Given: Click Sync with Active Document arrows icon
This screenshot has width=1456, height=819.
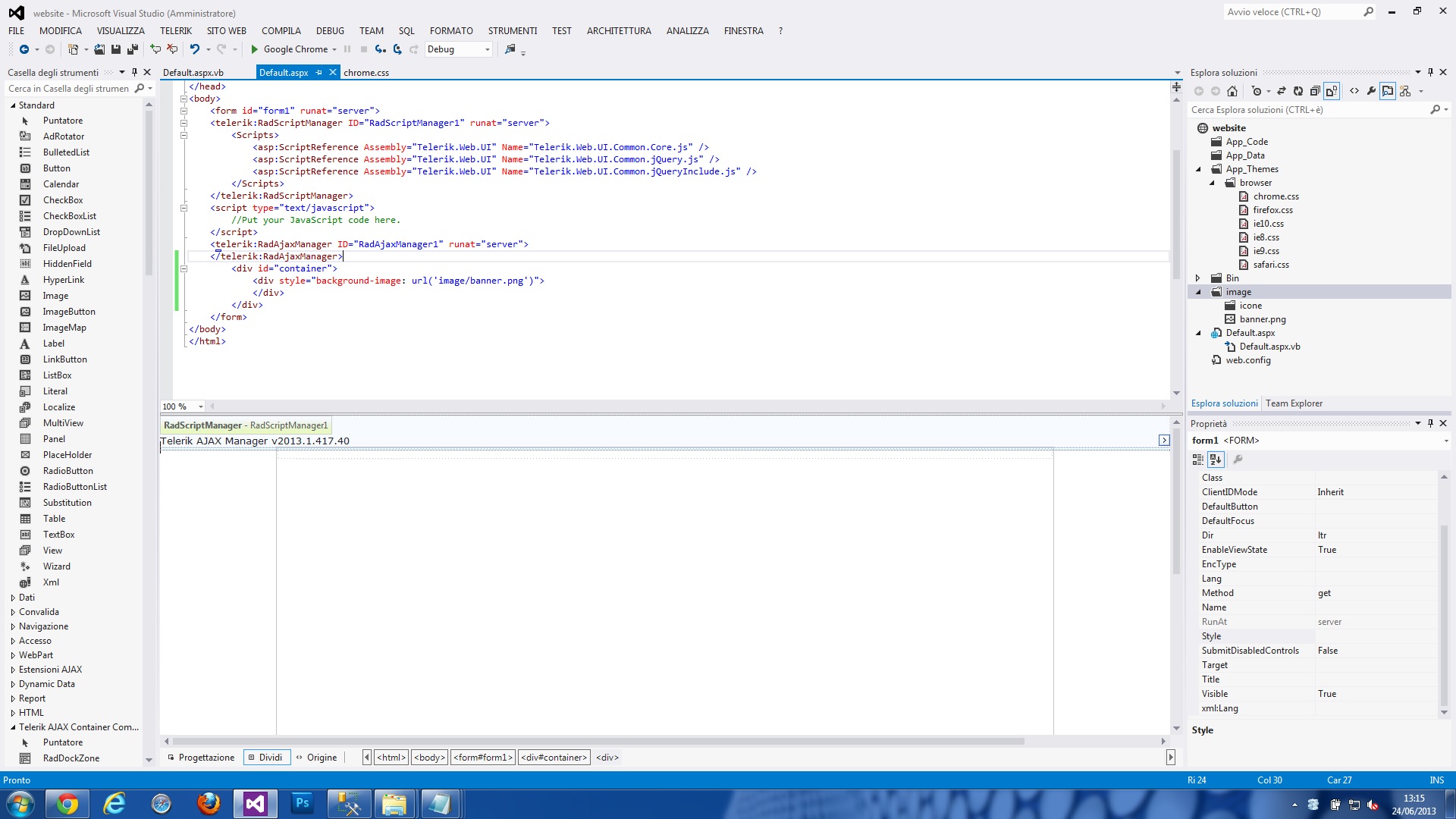Looking at the screenshot, I should [x=1282, y=91].
